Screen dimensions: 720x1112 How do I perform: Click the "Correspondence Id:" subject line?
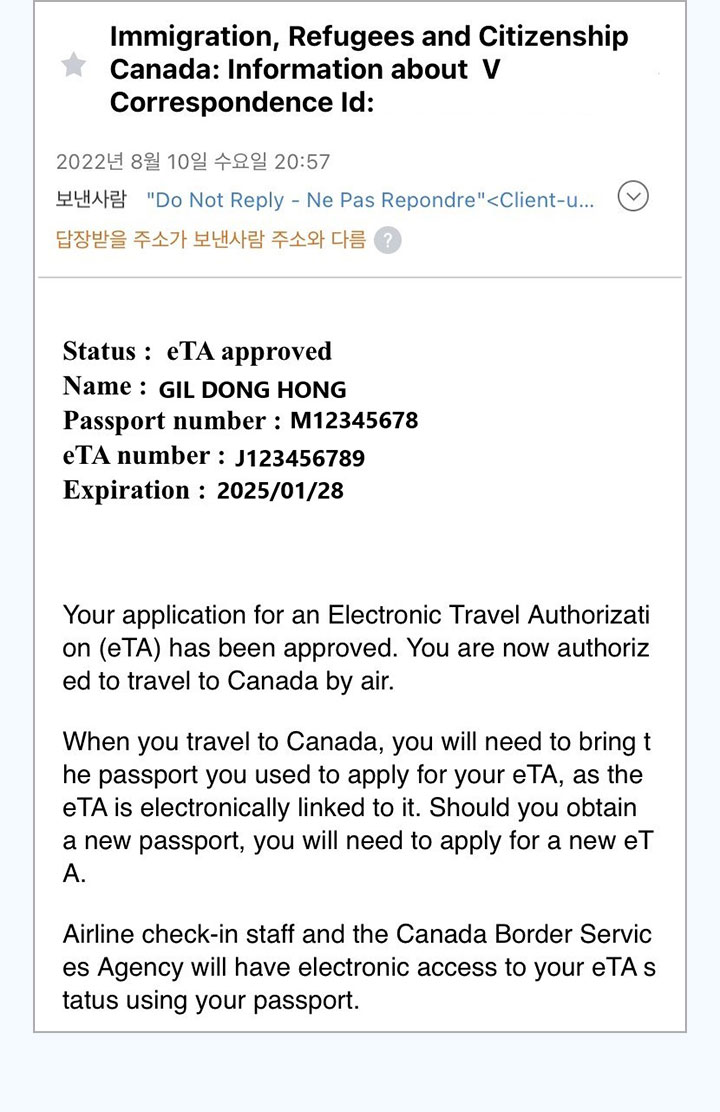tap(241, 102)
